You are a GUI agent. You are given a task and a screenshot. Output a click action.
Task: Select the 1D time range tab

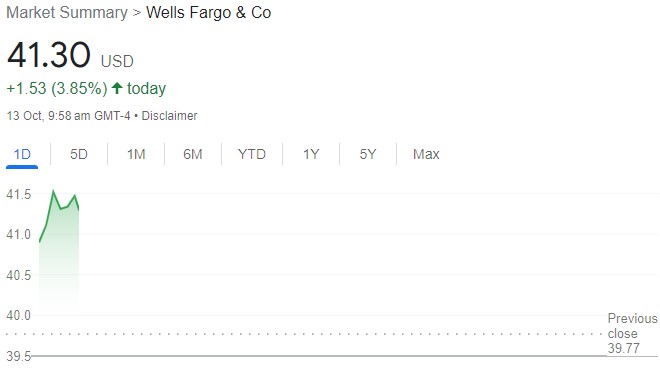click(22, 154)
